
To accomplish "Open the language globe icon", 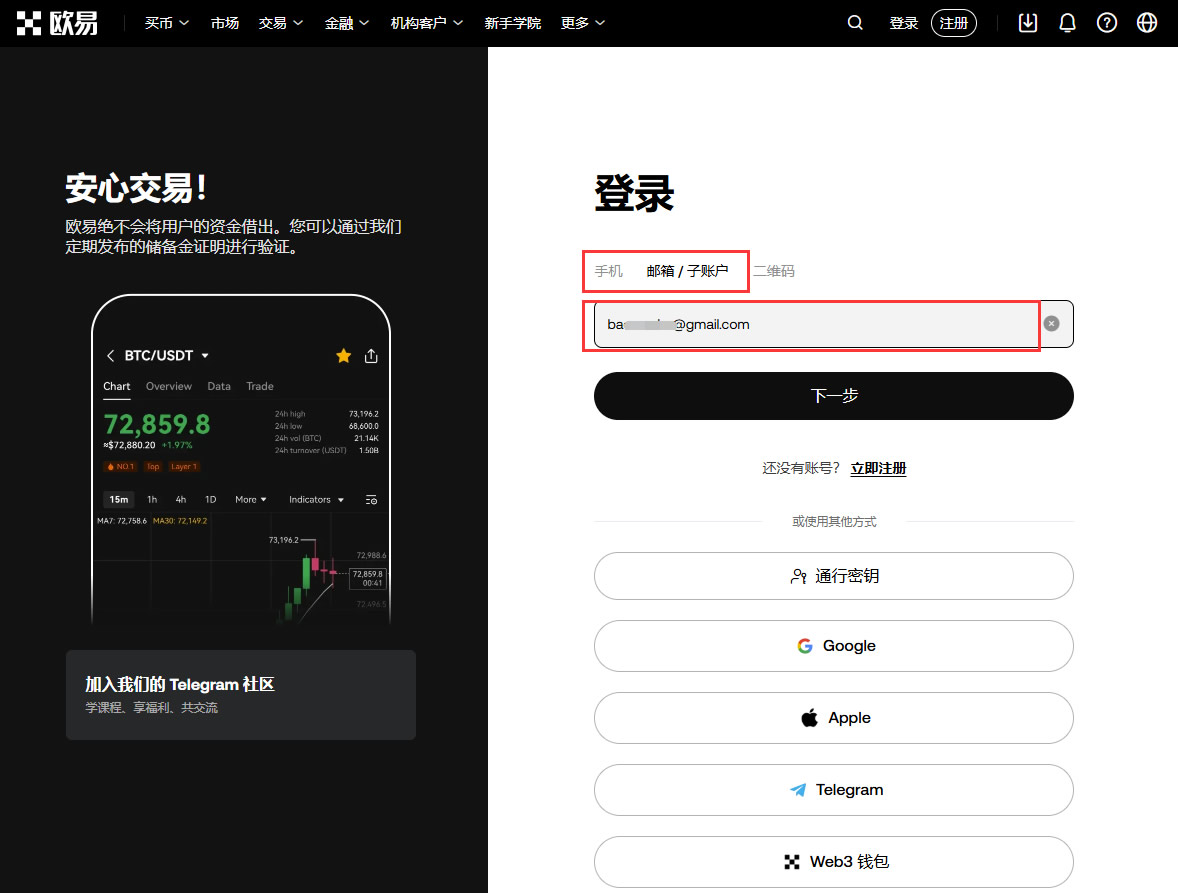I will pos(1146,22).
